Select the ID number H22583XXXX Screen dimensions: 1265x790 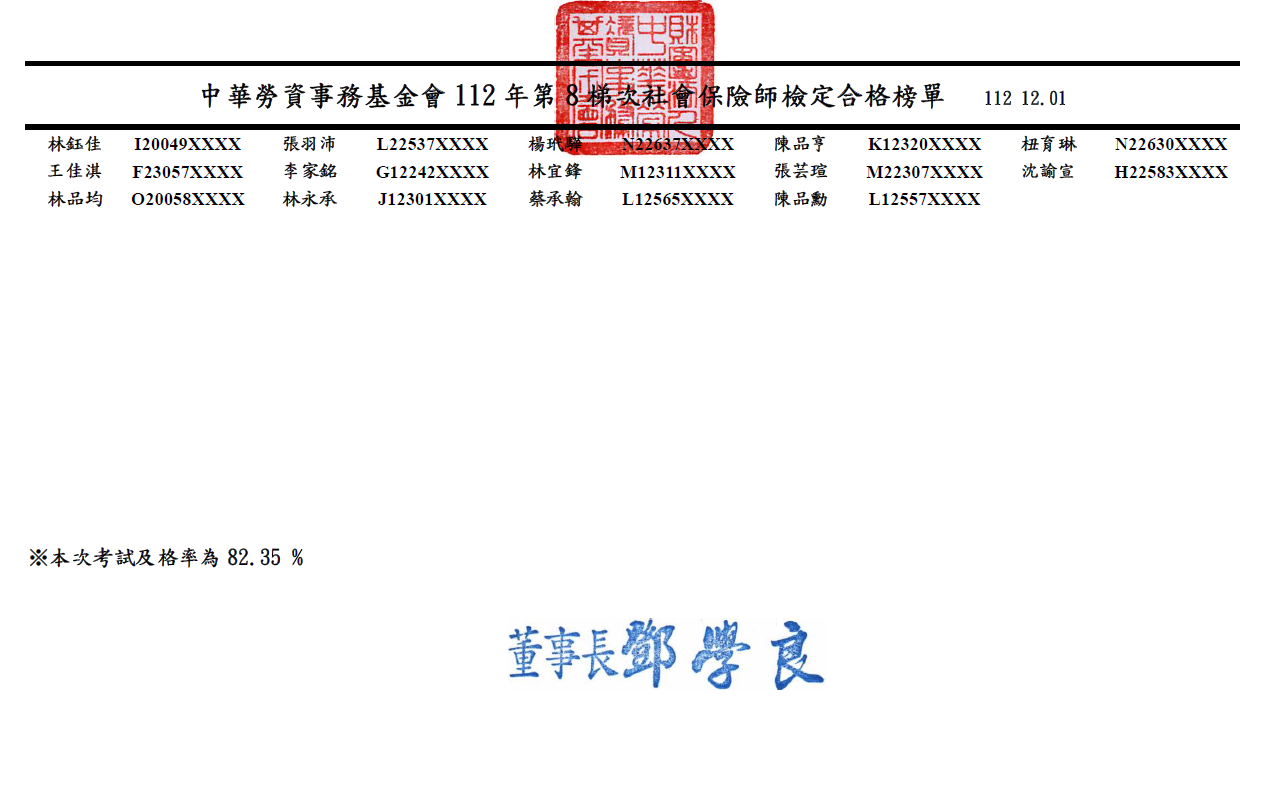[x=1171, y=172]
